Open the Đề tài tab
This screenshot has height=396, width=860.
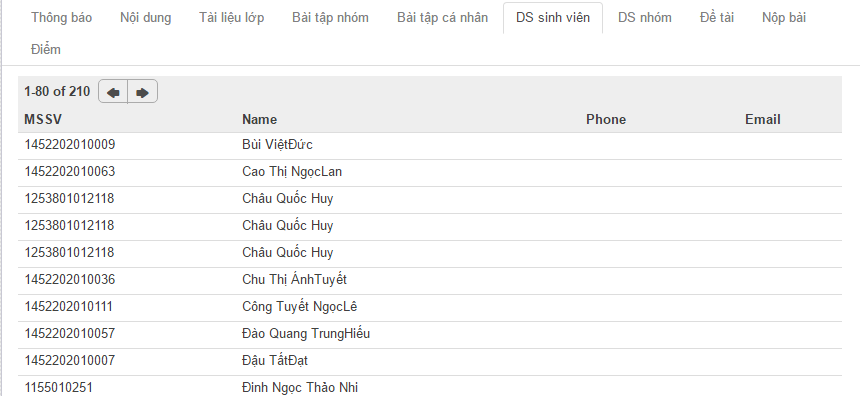click(x=717, y=18)
